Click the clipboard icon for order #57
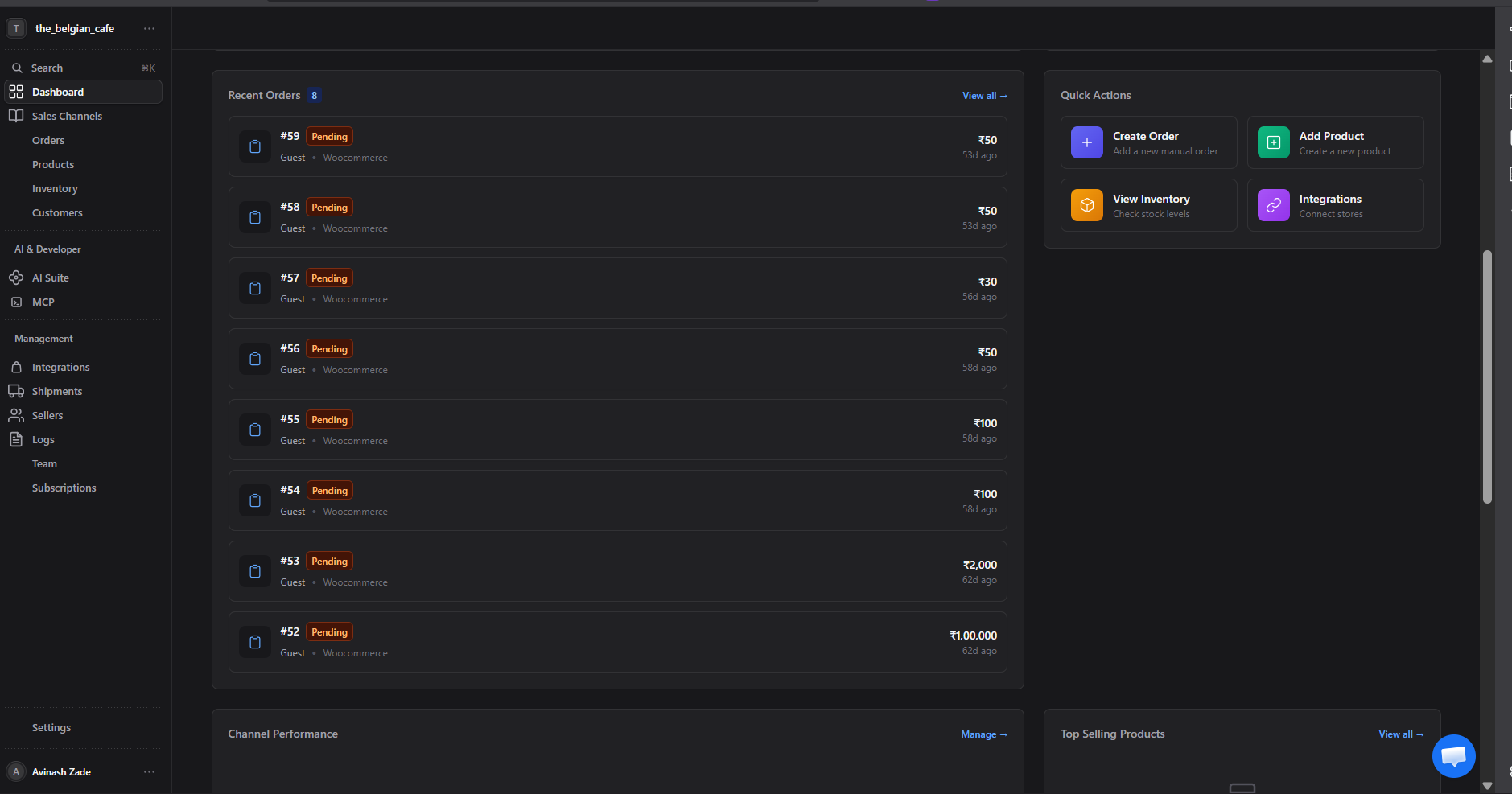Screen dimensions: 1512x794 point(255,288)
